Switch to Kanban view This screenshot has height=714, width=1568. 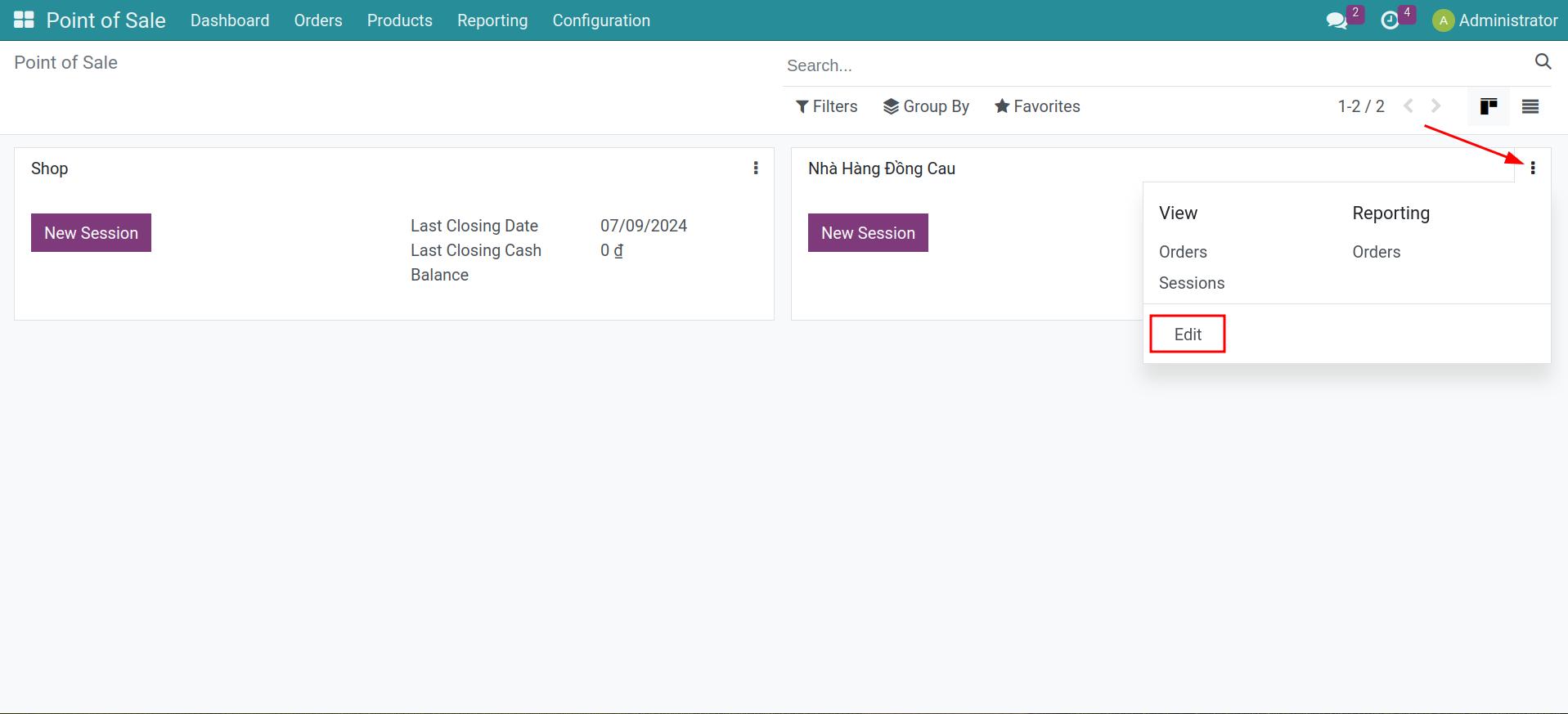click(1488, 106)
